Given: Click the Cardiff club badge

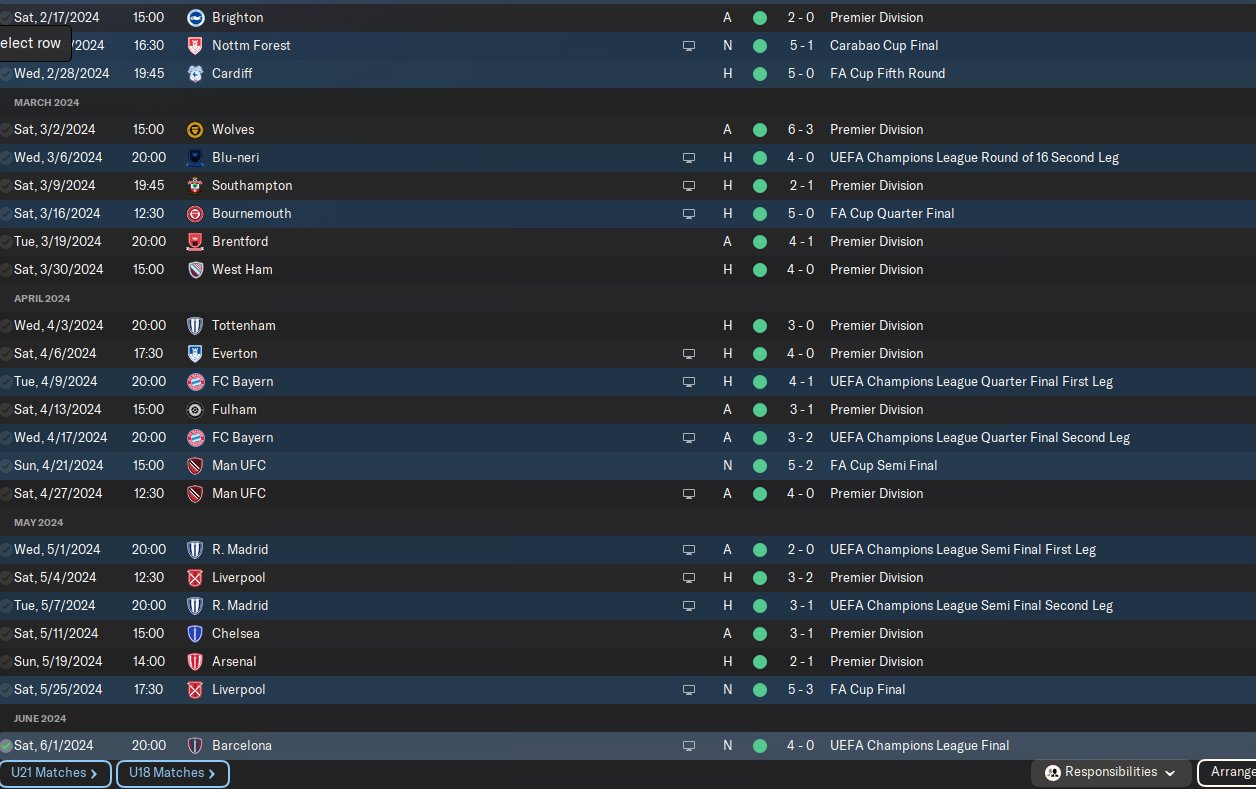Looking at the screenshot, I should (195, 73).
